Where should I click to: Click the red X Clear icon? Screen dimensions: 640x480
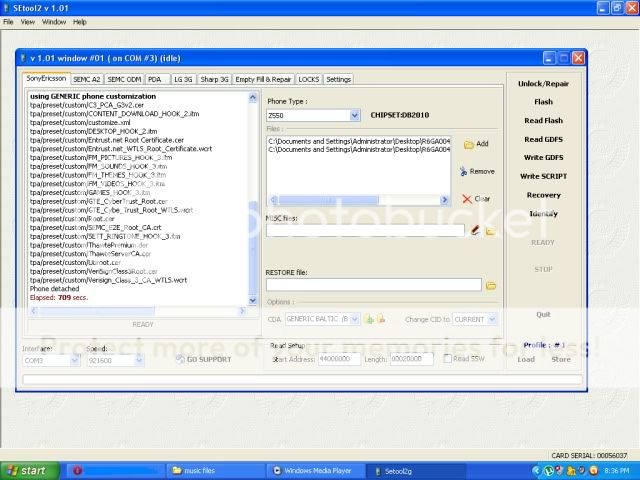pyautogui.click(x=467, y=199)
